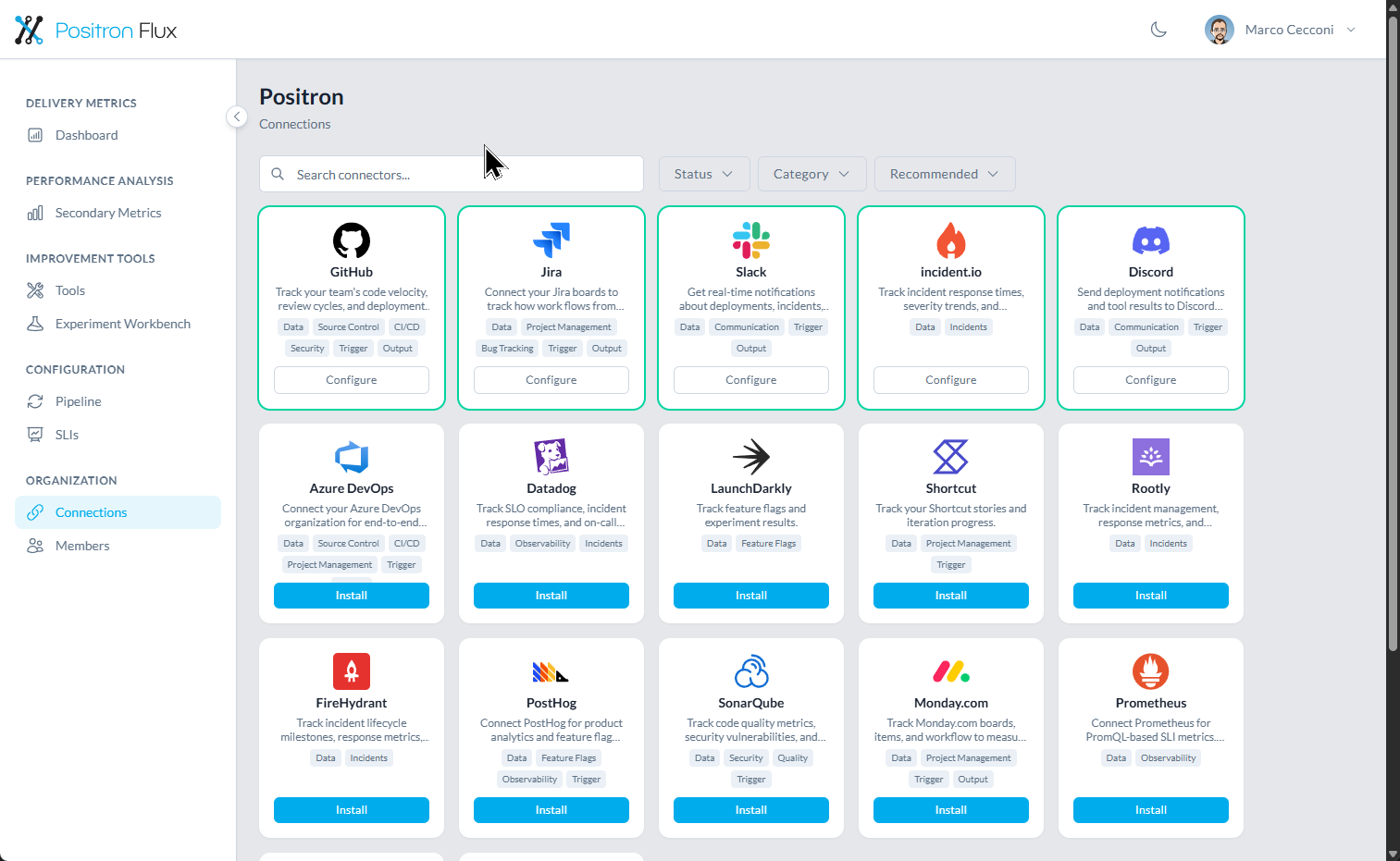Click the Positron Flux logo icon
Image resolution: width=1400 pixels, height=861 pixels.
click(x=29, y=30)
